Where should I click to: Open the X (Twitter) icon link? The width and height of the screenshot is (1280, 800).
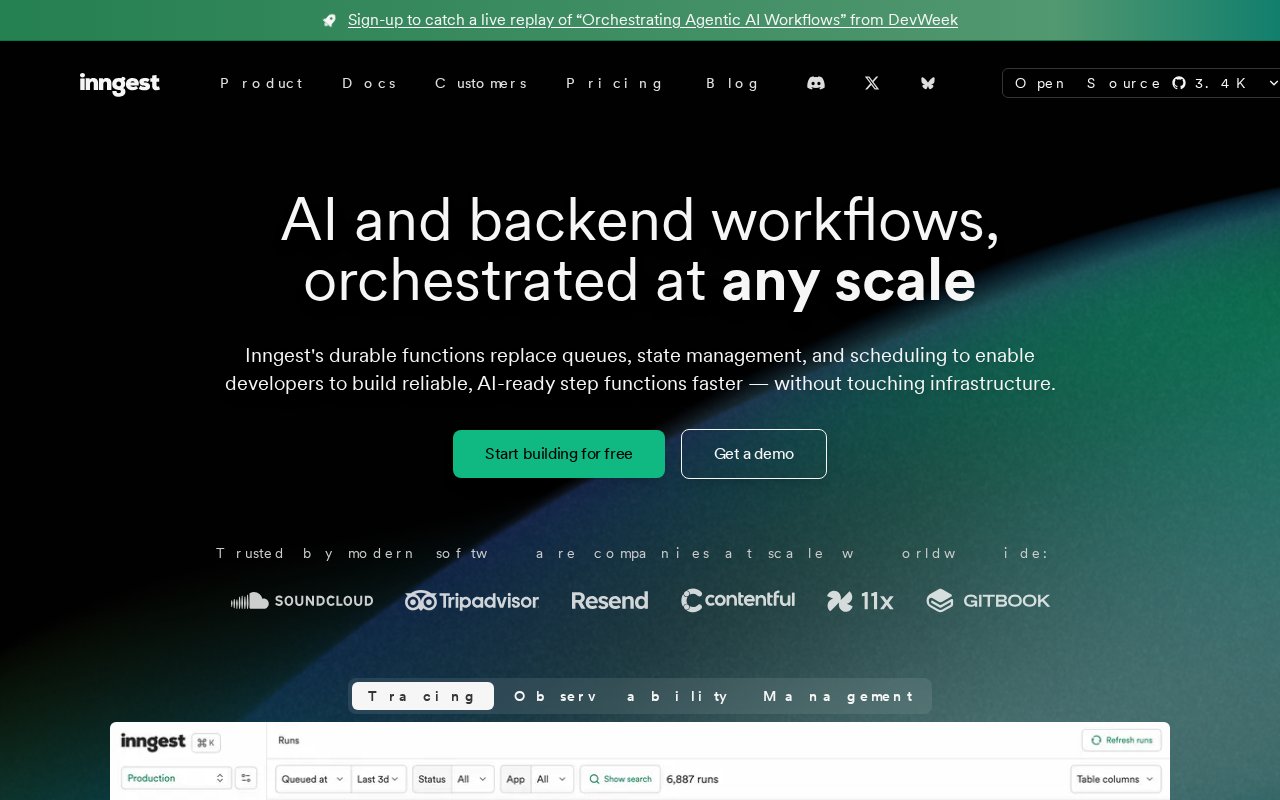click(x=872, y=83)
